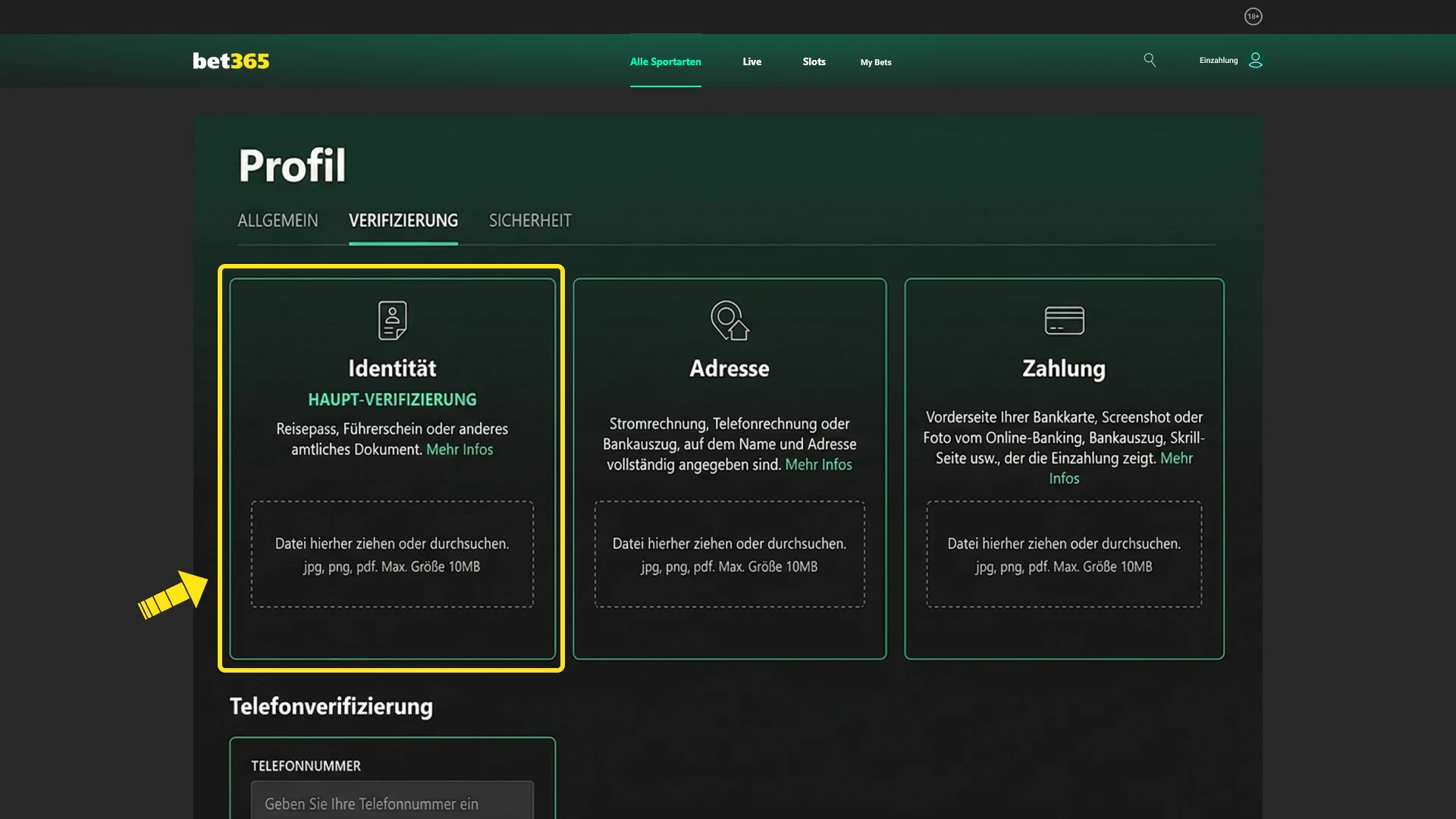
Task: Select the Verifizierung tab
Action: pyautogui.click(x=403, y=221)
